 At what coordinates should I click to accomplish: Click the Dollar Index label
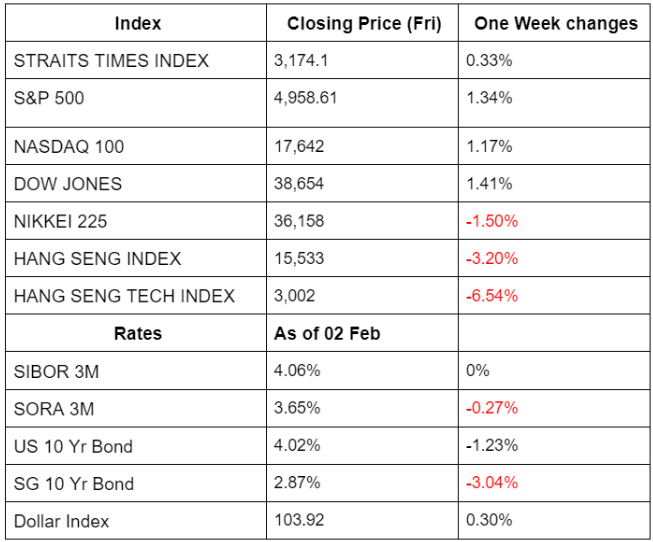click(x=62, y=521)
